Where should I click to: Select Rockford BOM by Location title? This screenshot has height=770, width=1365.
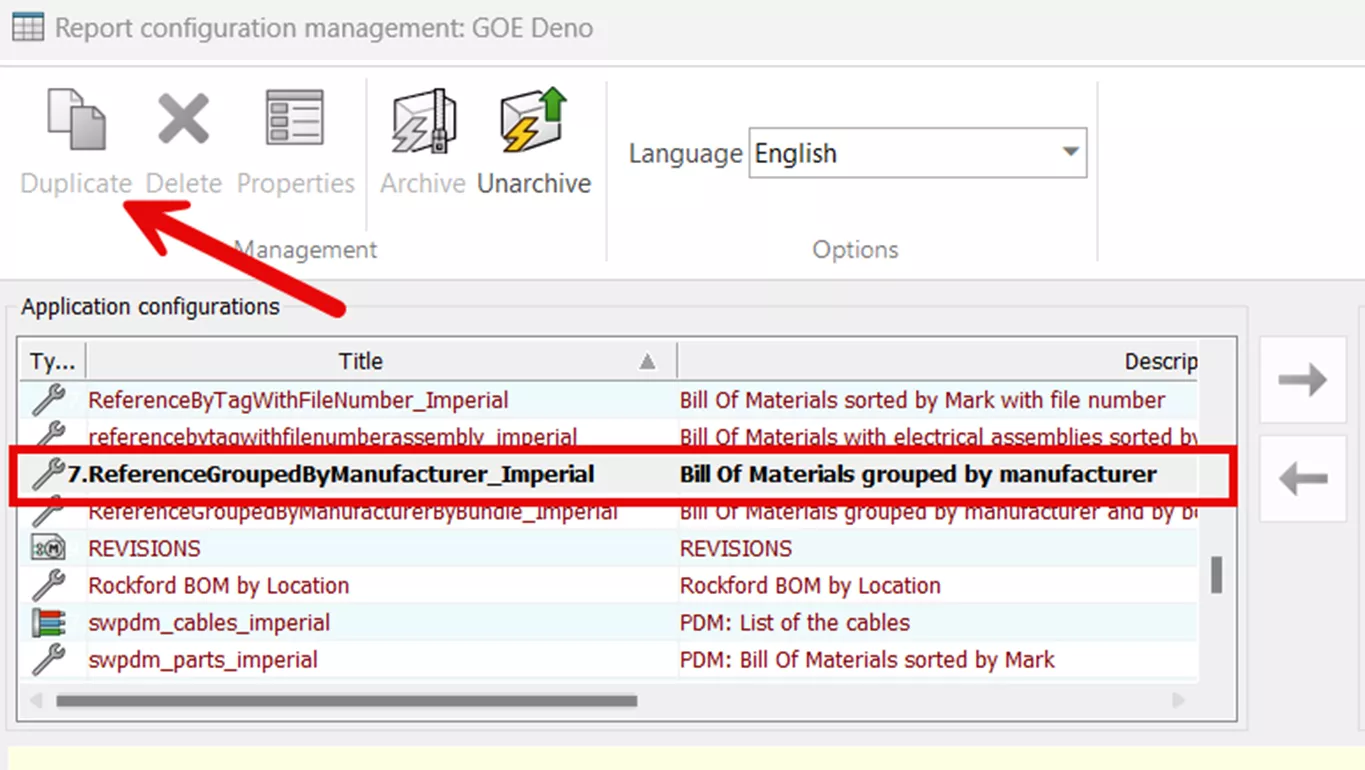tap(219, 586)
